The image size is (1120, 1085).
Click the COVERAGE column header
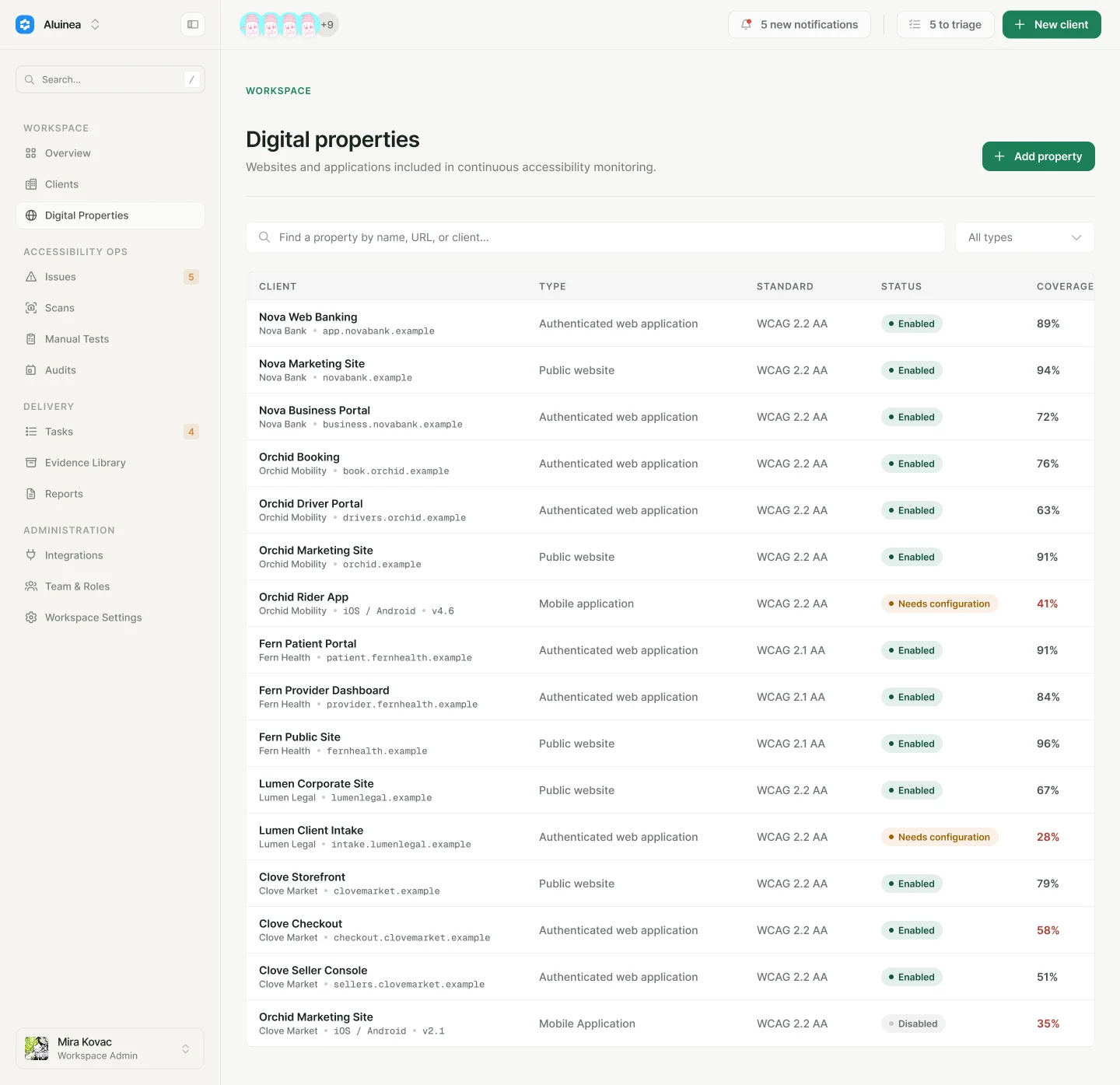1065,286
